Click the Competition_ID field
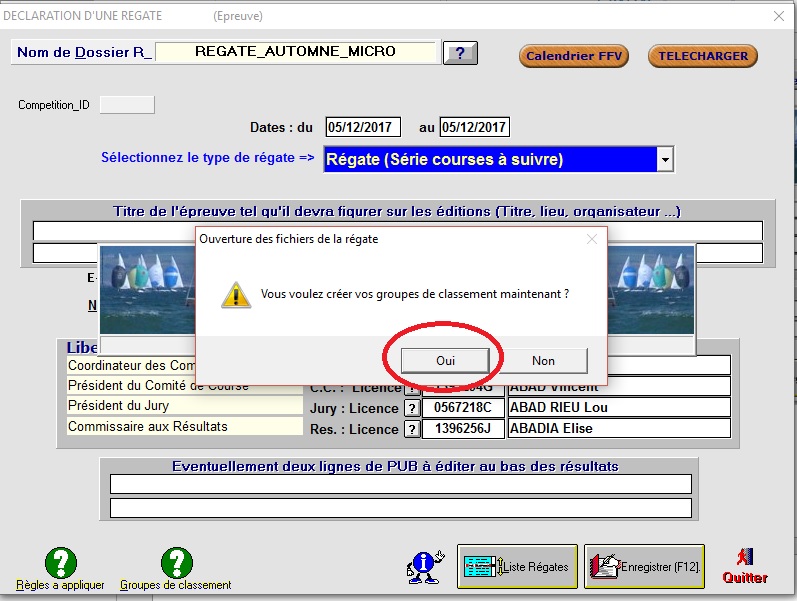 pyautogui.click(x=127, y=105)
